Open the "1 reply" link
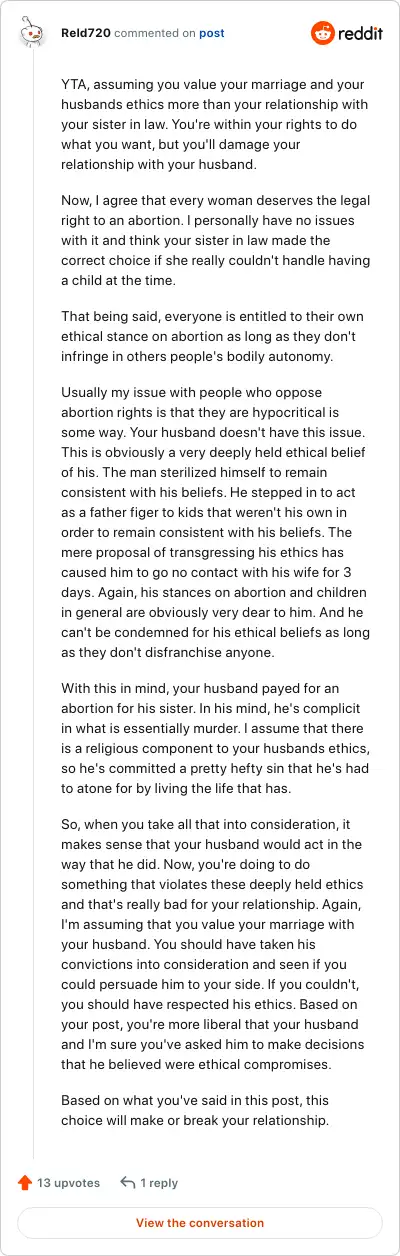Viewport: 400px width, 1256px height. click(159, 1182)
